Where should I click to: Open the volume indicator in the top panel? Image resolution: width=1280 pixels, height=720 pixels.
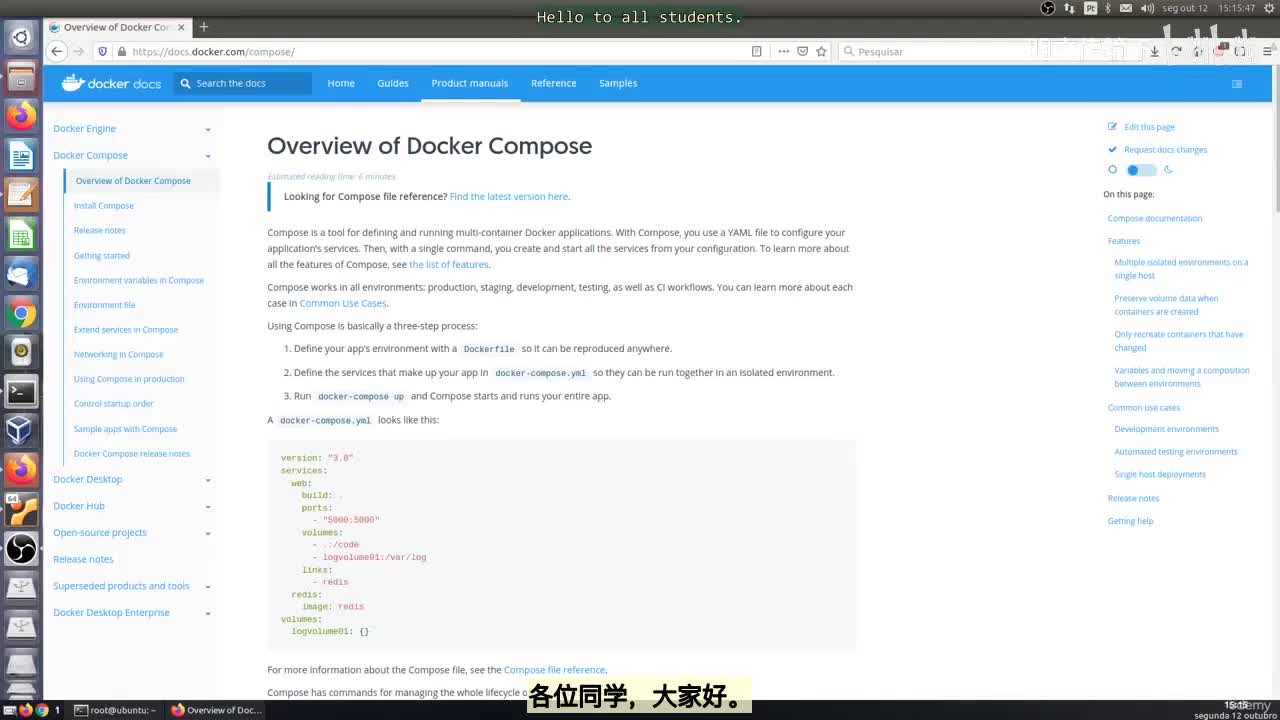[x=1146, y=8]
